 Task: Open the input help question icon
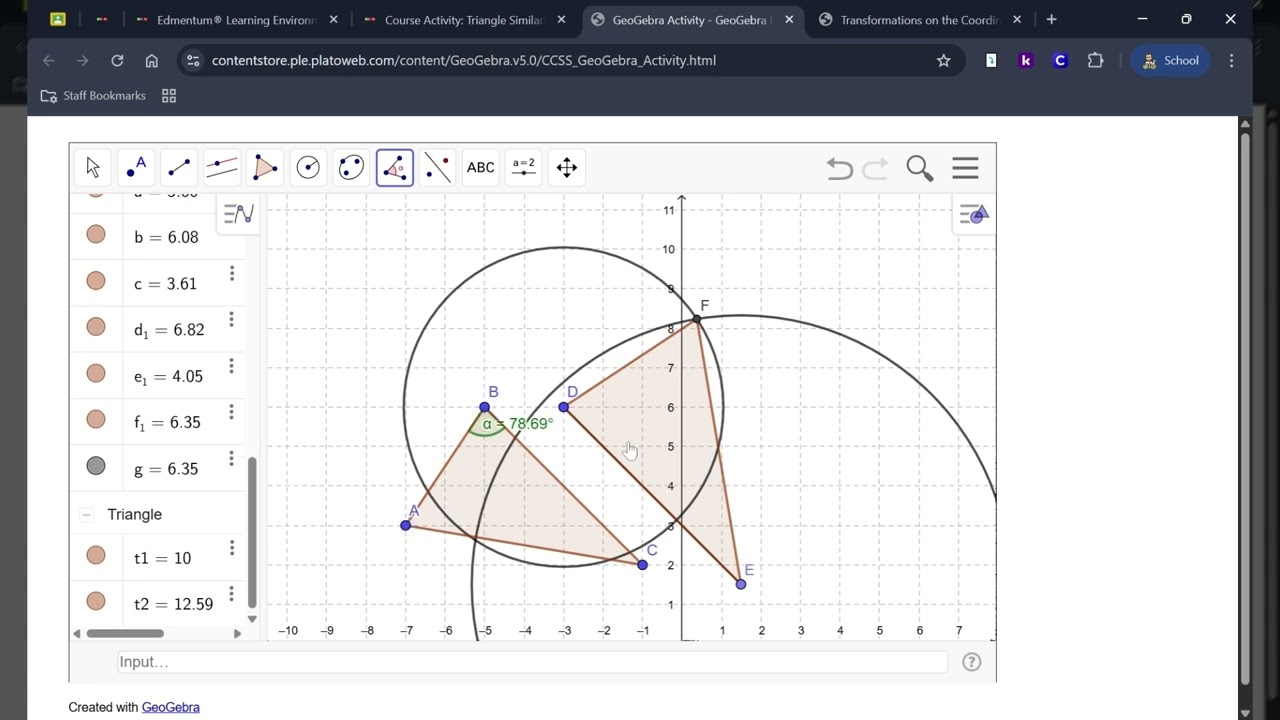point(971,662)
